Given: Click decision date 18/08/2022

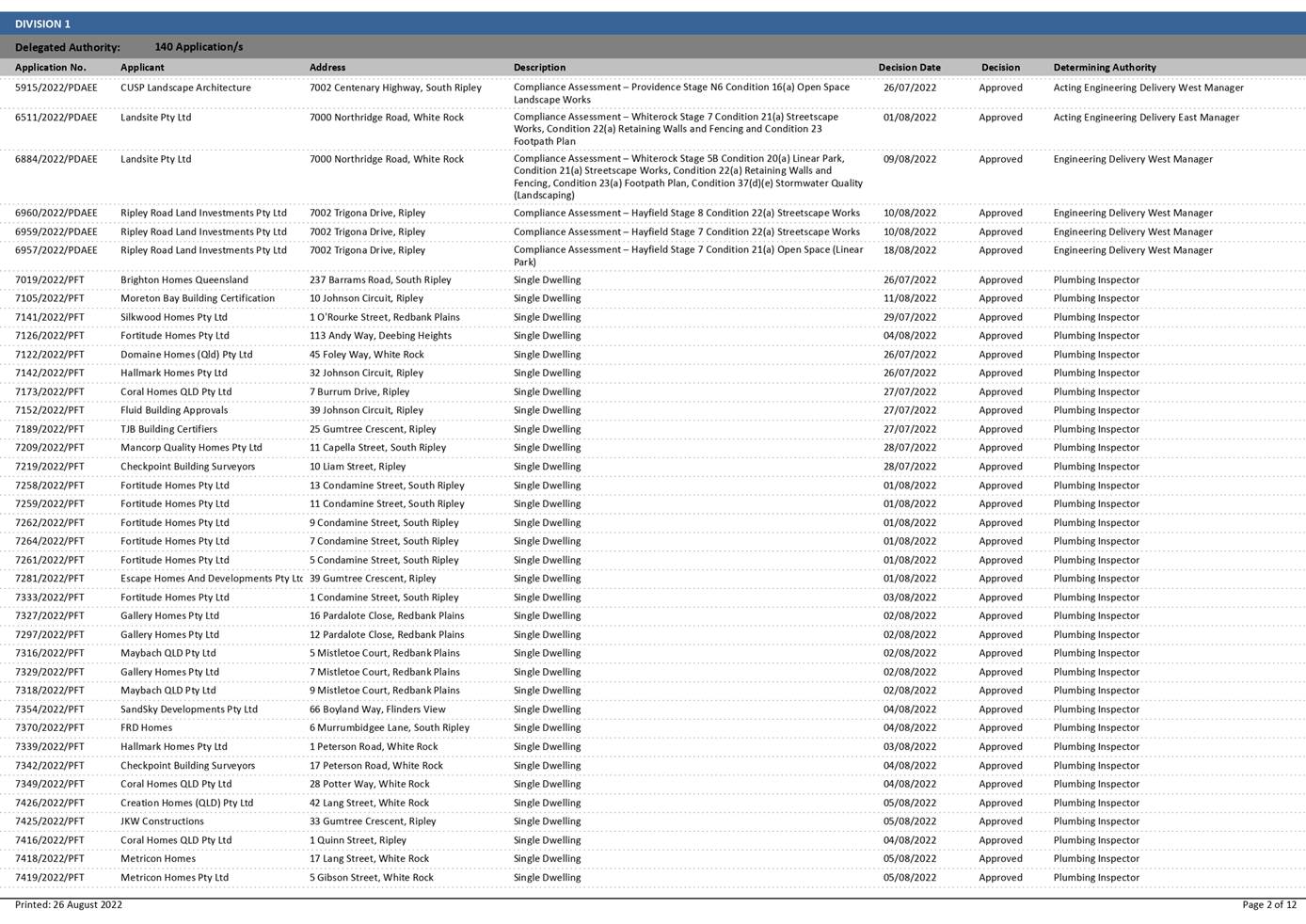Looking at the screenshot, I should point(910,250).
